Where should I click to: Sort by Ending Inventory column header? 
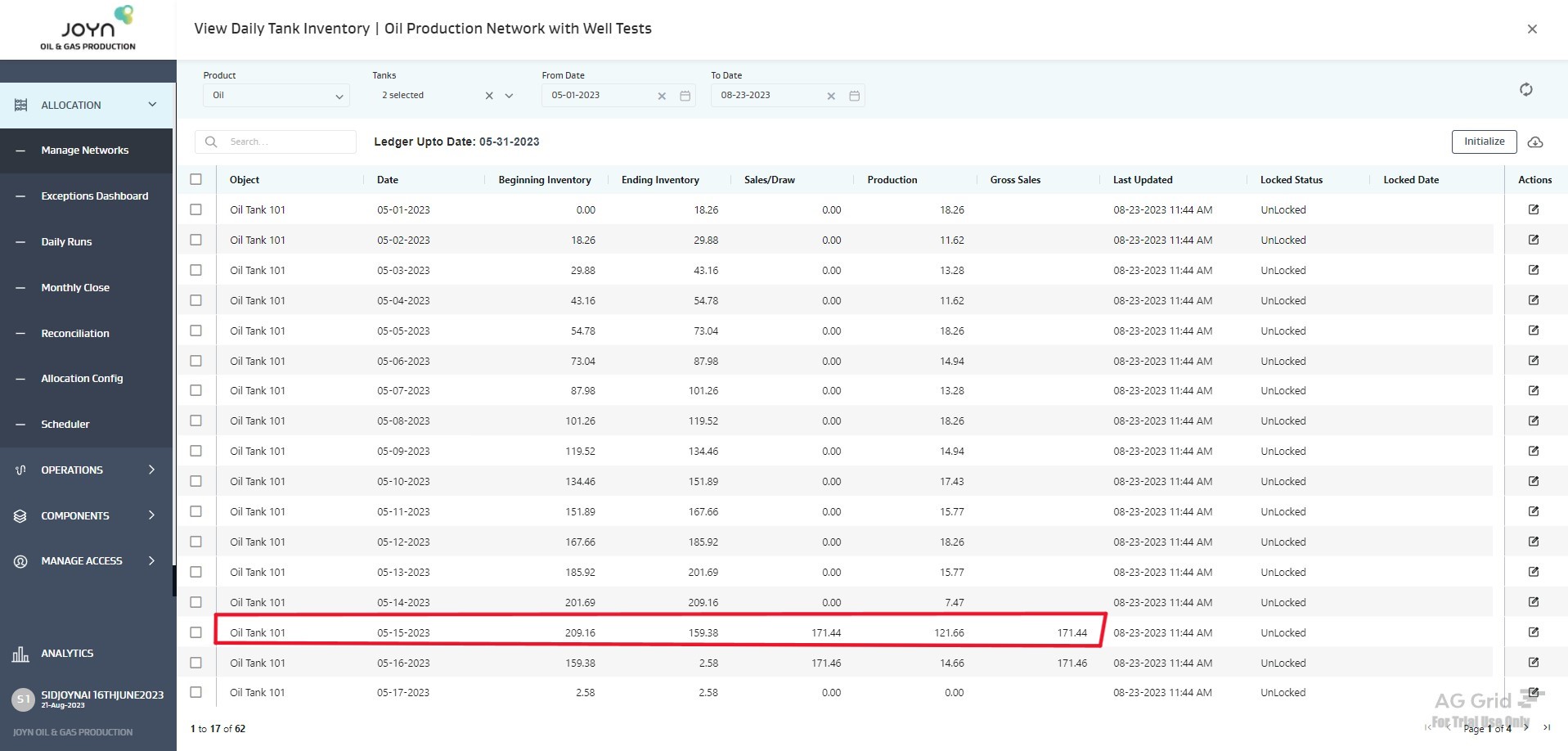[660, 180]
